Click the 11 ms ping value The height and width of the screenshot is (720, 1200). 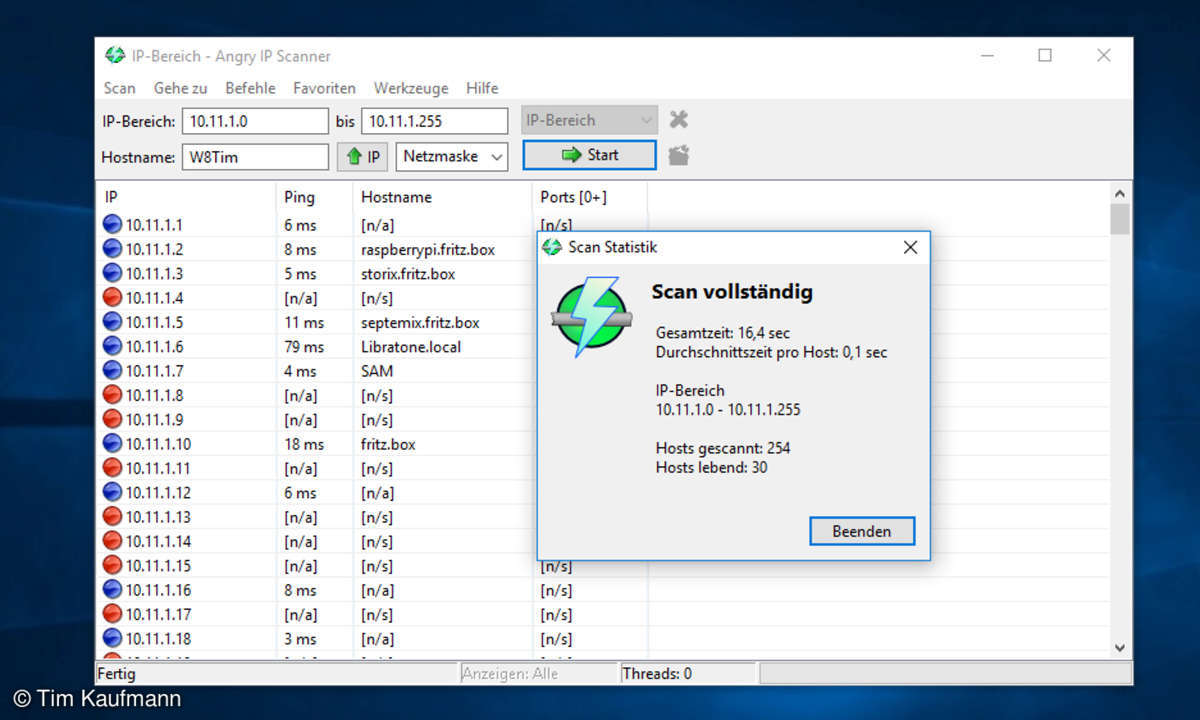[304, 322]
